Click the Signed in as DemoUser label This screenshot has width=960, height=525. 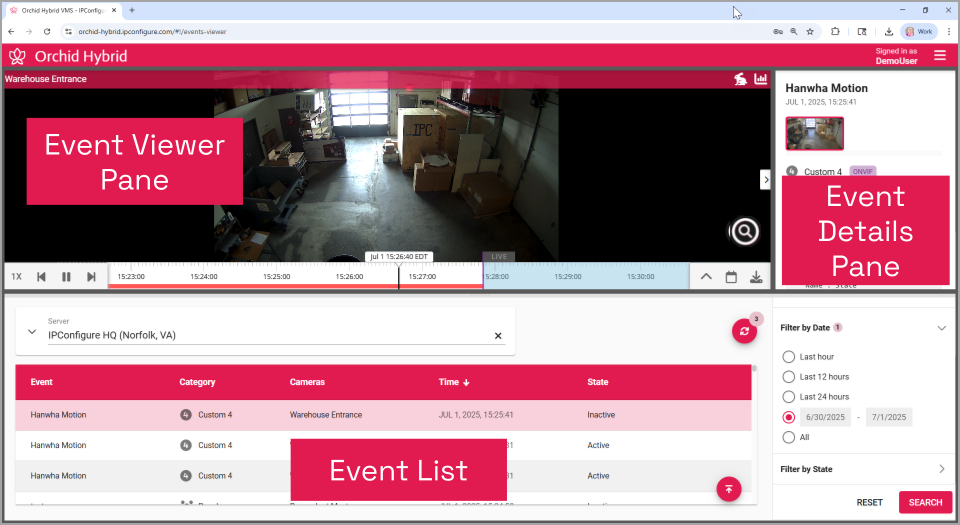pyautogui.click(x=896, y=56)
